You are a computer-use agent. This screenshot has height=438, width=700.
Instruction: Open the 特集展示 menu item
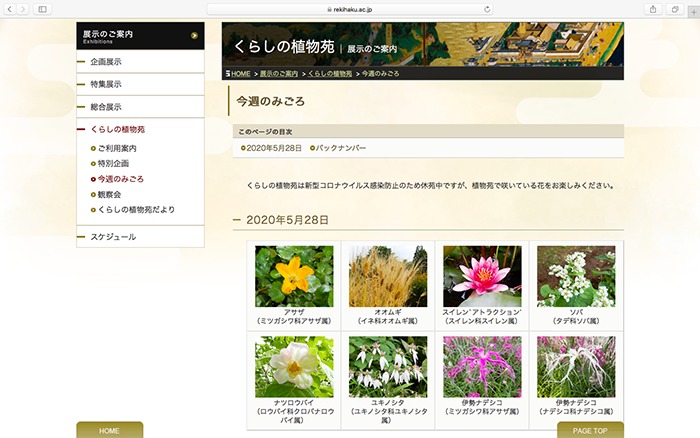[x=140, y=84]
